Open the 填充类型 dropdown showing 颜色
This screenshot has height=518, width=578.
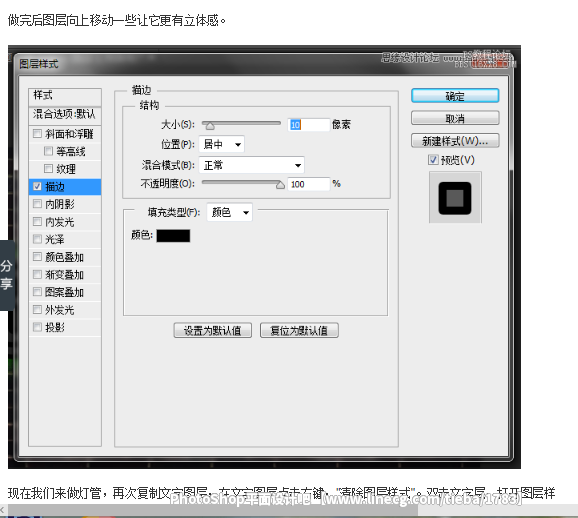(230, 212)
